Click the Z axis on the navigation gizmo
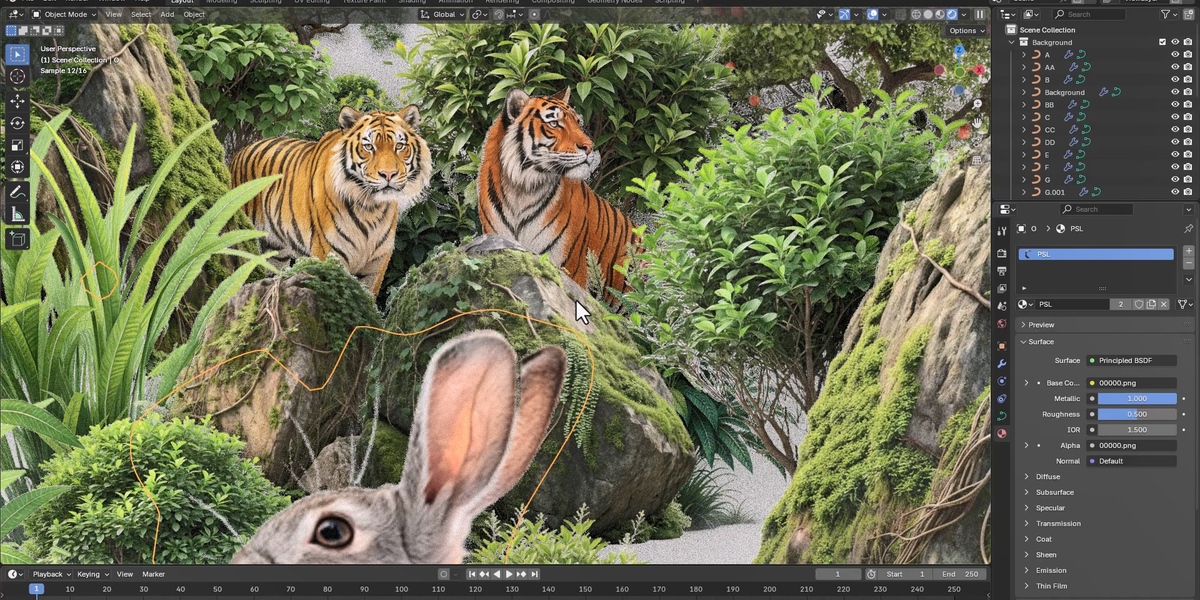Image resolution: width=1200 pixels, height=600 pixels. click(x=959, y=49)
